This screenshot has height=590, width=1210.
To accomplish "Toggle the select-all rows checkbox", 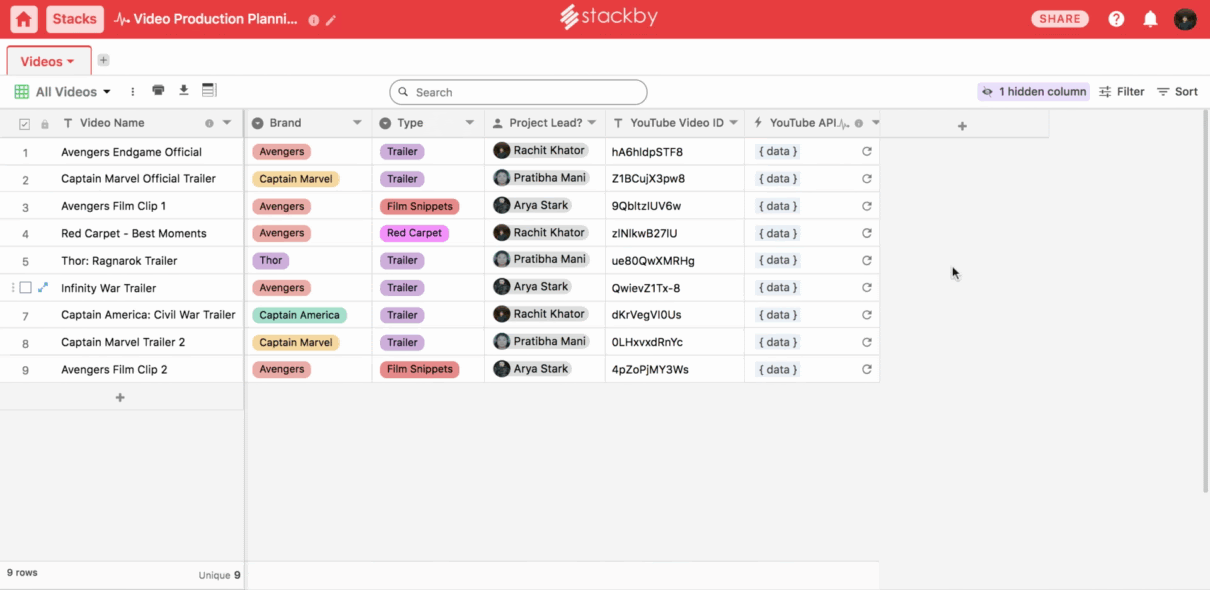I will tap(25, 124).
